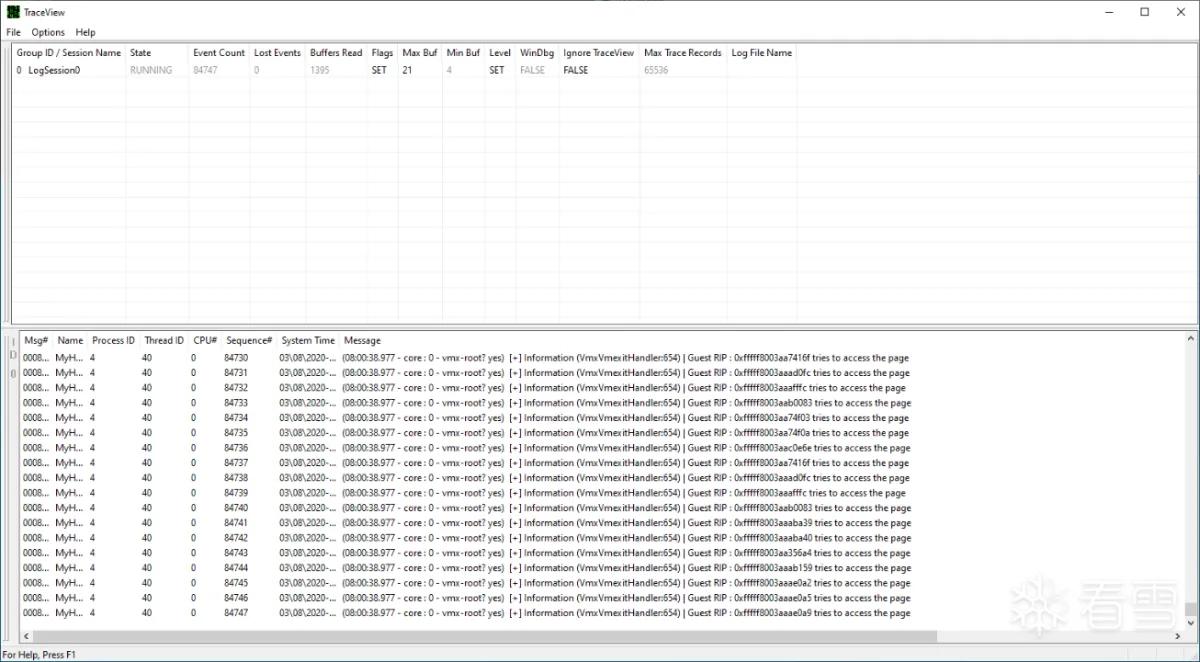Click the Max Trace Records column header
Screen dimensions: 1200x662
683,53
